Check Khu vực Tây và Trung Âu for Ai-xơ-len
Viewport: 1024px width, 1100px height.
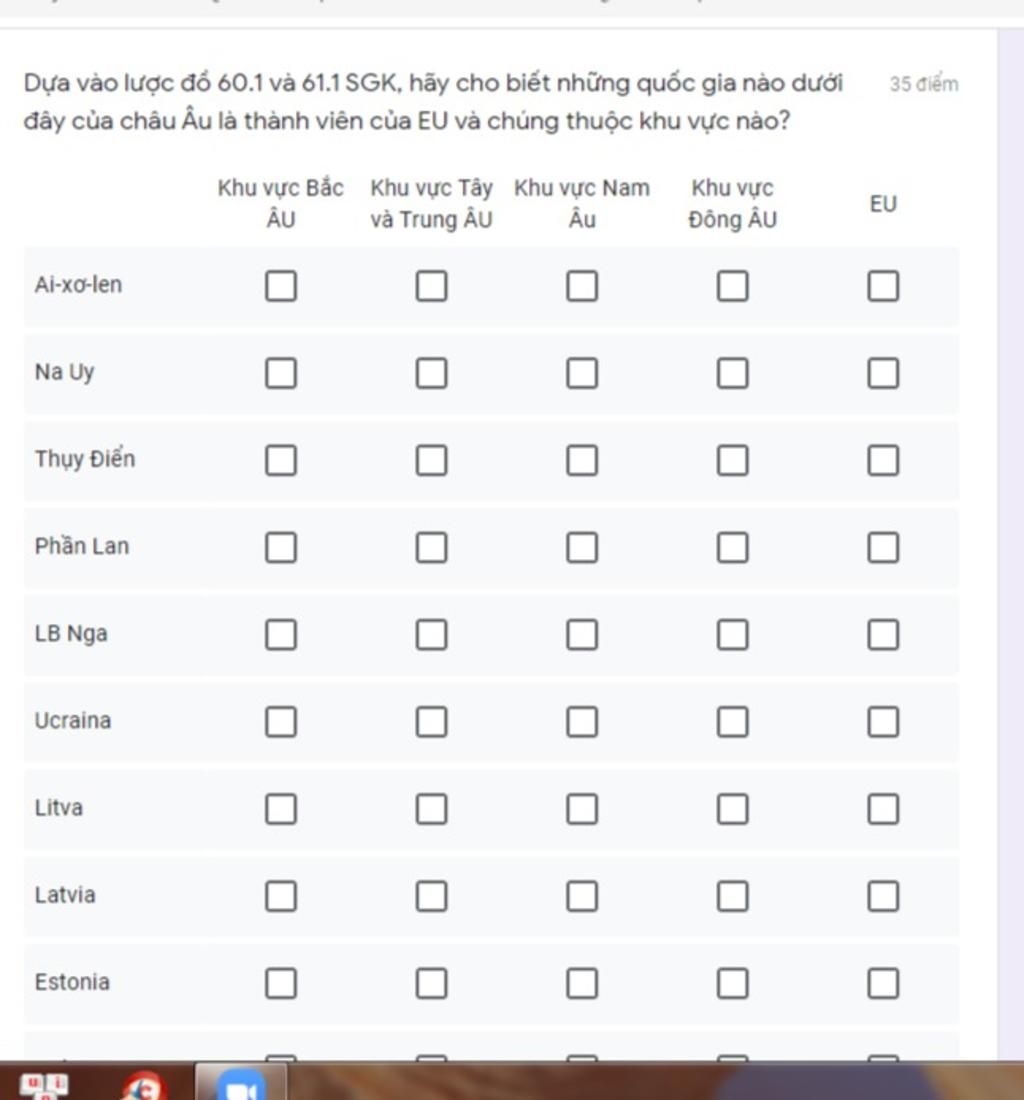pyautogui.click(x=431, y=286)
